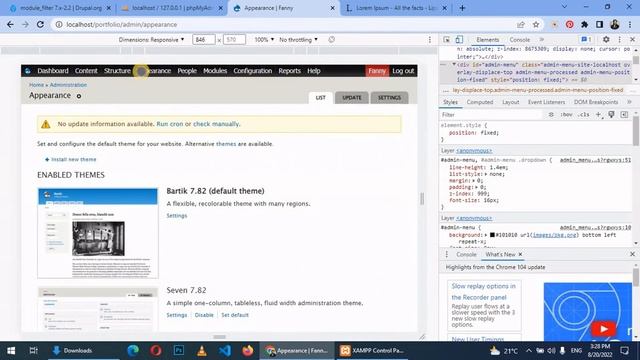Click the viewport width input field showing 846
This screenshot has height=360, width=640.
pyautogui.click(x=204, y=40)
